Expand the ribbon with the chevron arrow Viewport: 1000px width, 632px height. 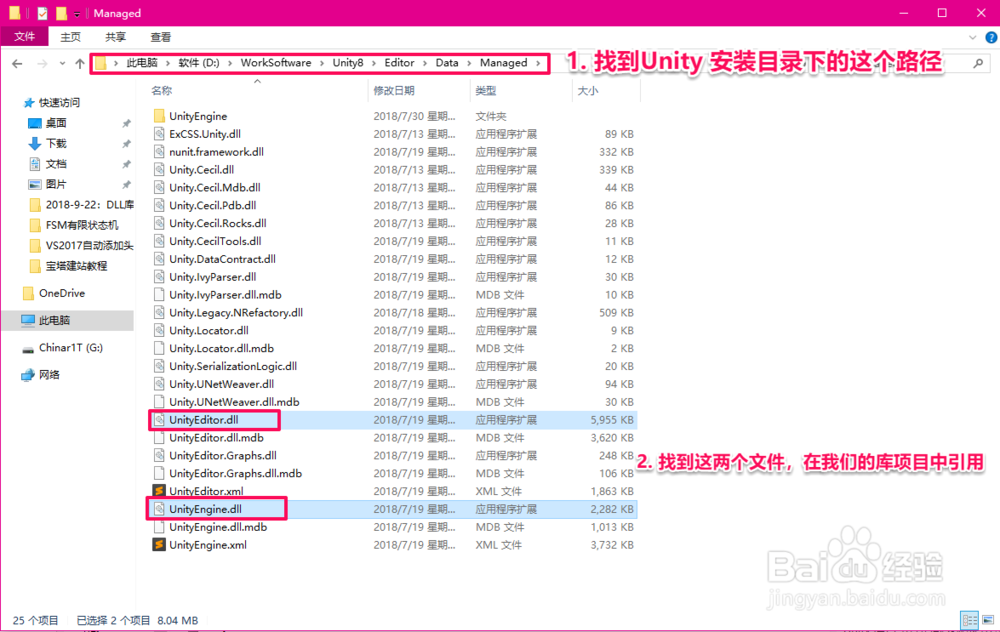pos(973,38)
